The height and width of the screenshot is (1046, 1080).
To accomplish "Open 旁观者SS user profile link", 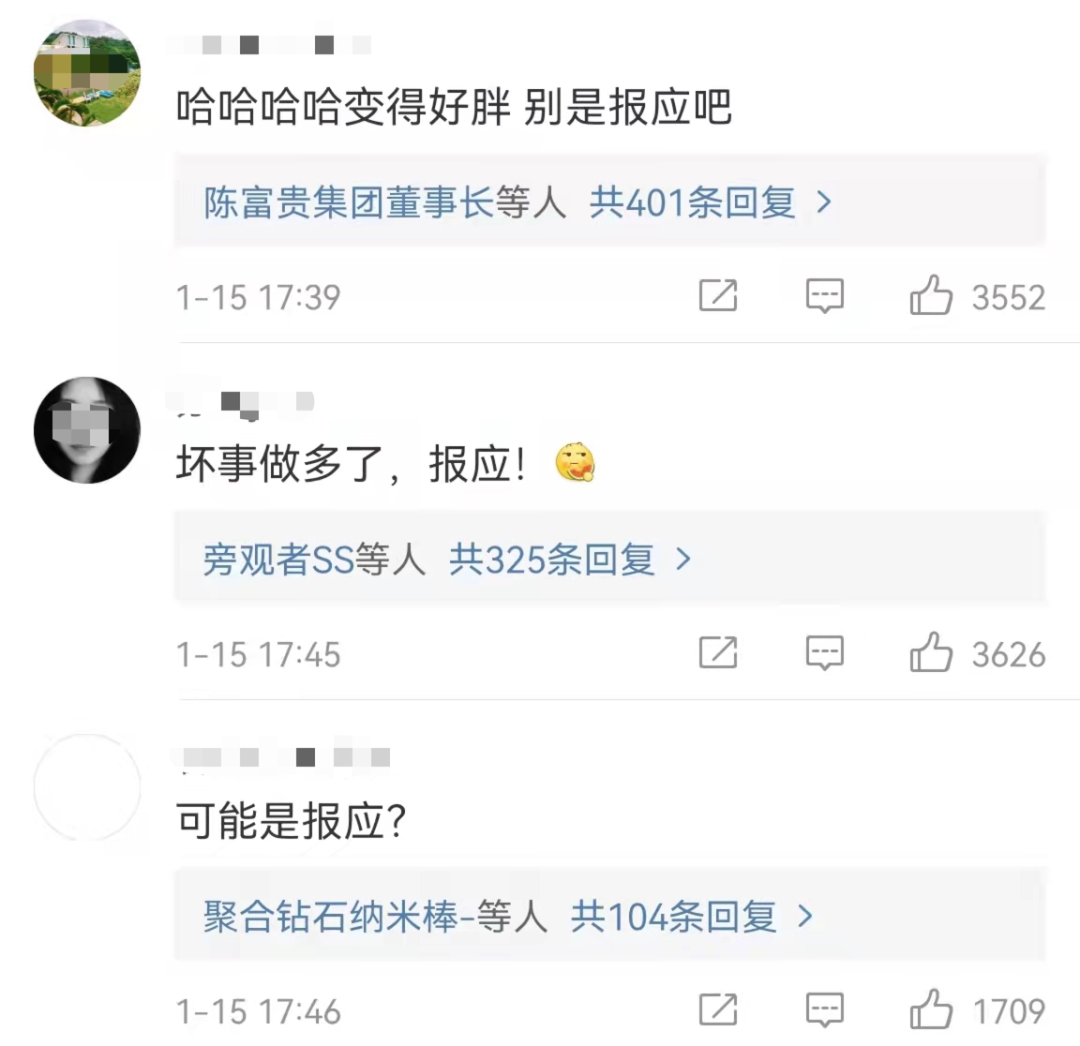I will pyautogui.click(x=279, y=560).
